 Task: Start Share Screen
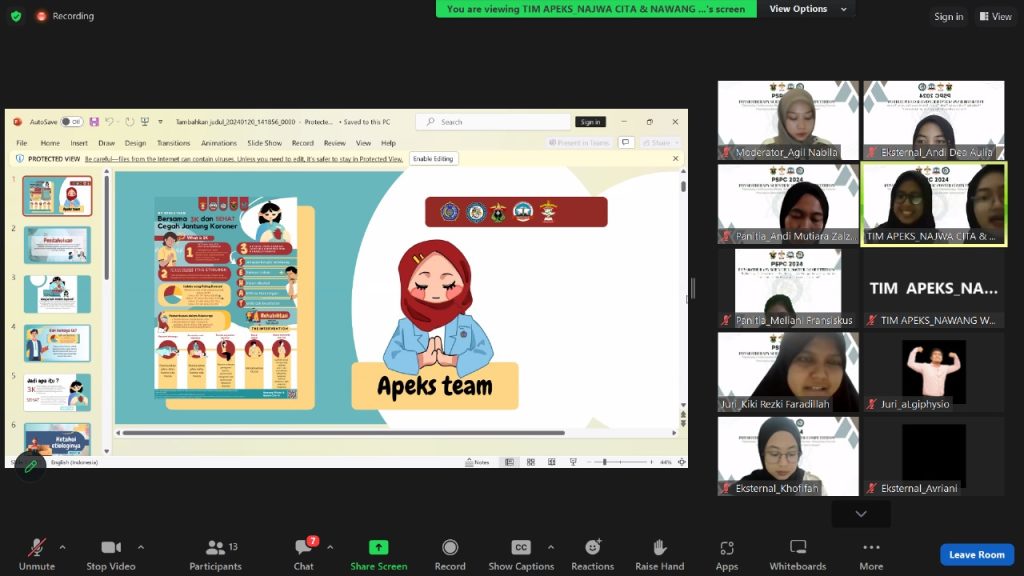[378, 553]
